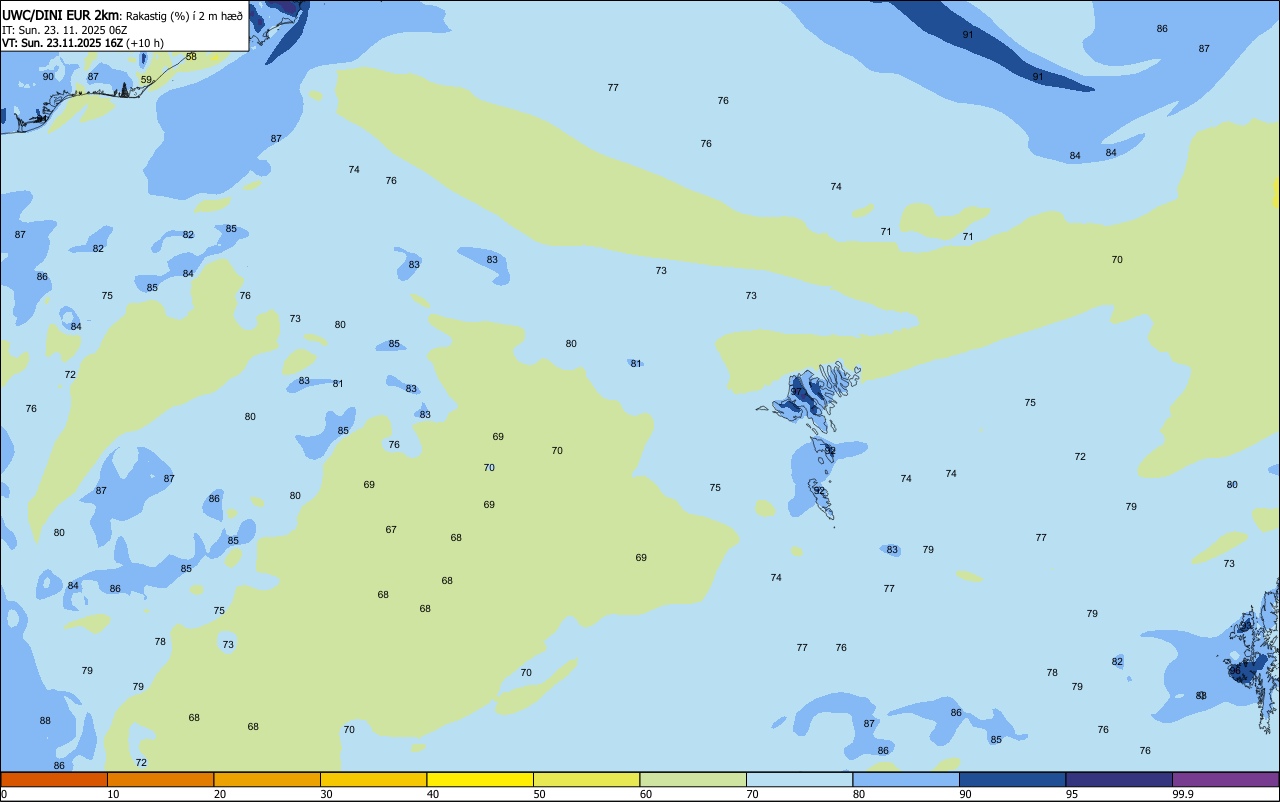Select the "95" tick label on the color scale

click(1072, 795)
